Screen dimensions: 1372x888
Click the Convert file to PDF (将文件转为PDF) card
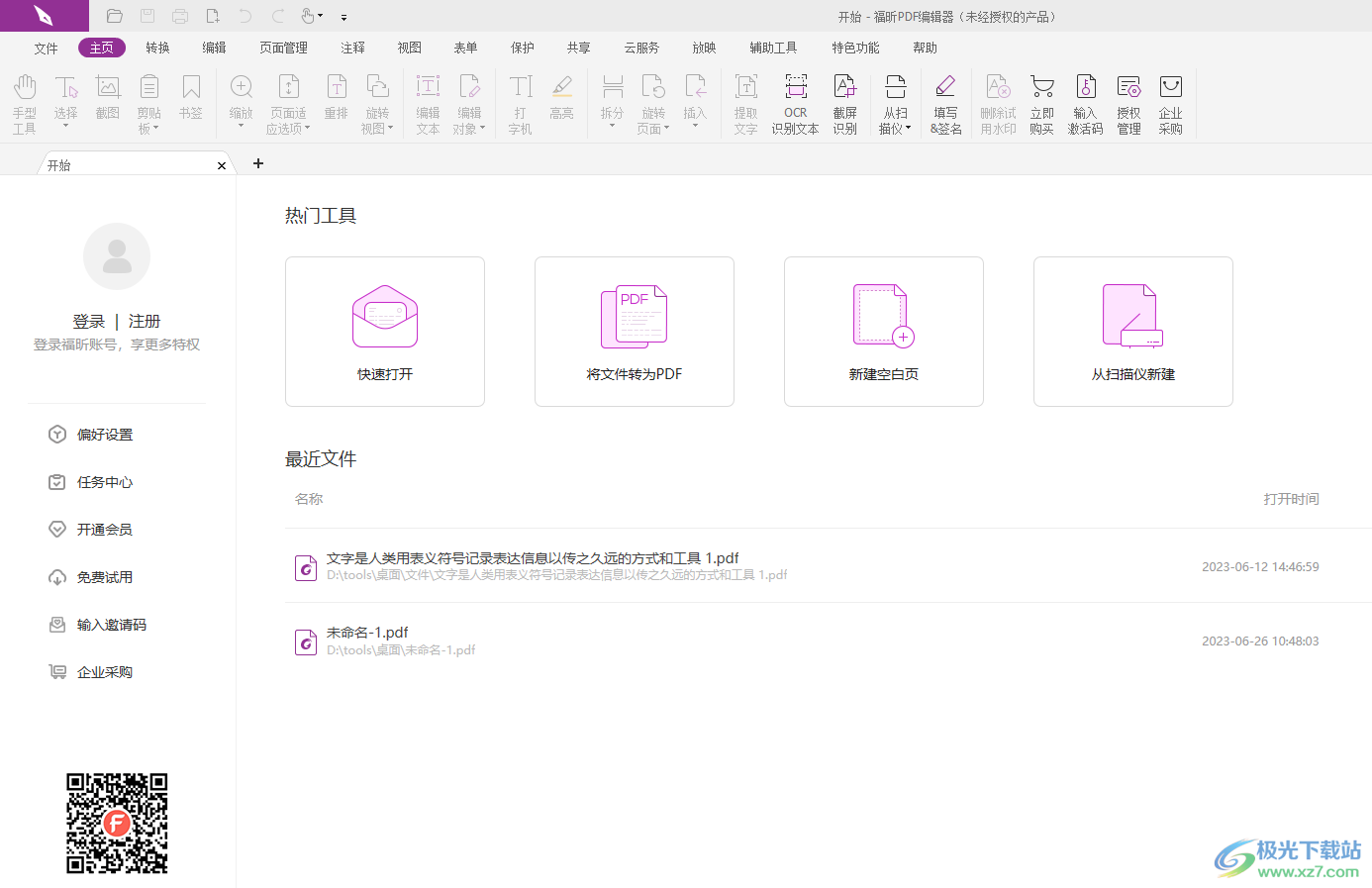pyautogui.click(x=635, y=332)
